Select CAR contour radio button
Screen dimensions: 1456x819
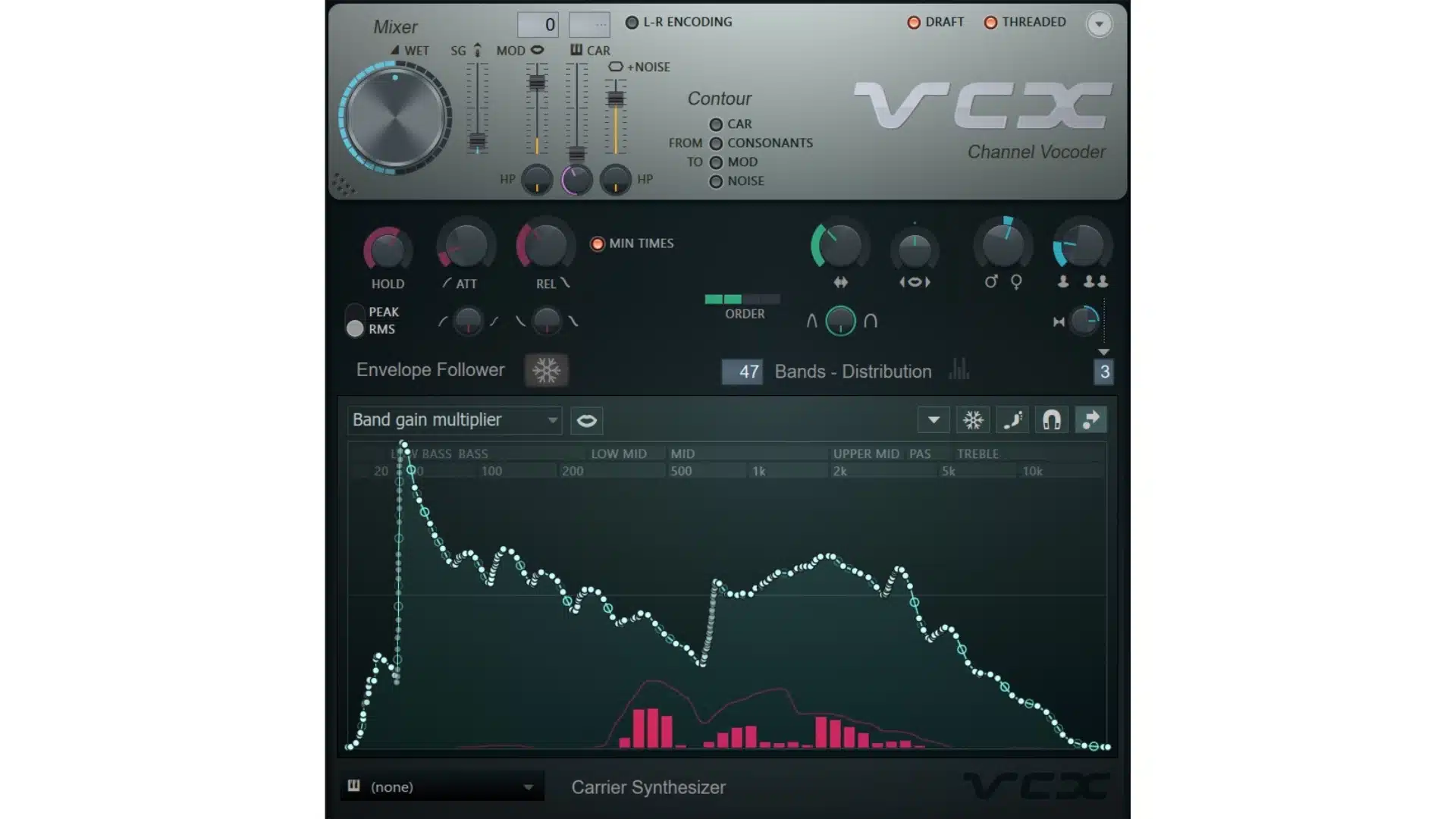point(716,124)
